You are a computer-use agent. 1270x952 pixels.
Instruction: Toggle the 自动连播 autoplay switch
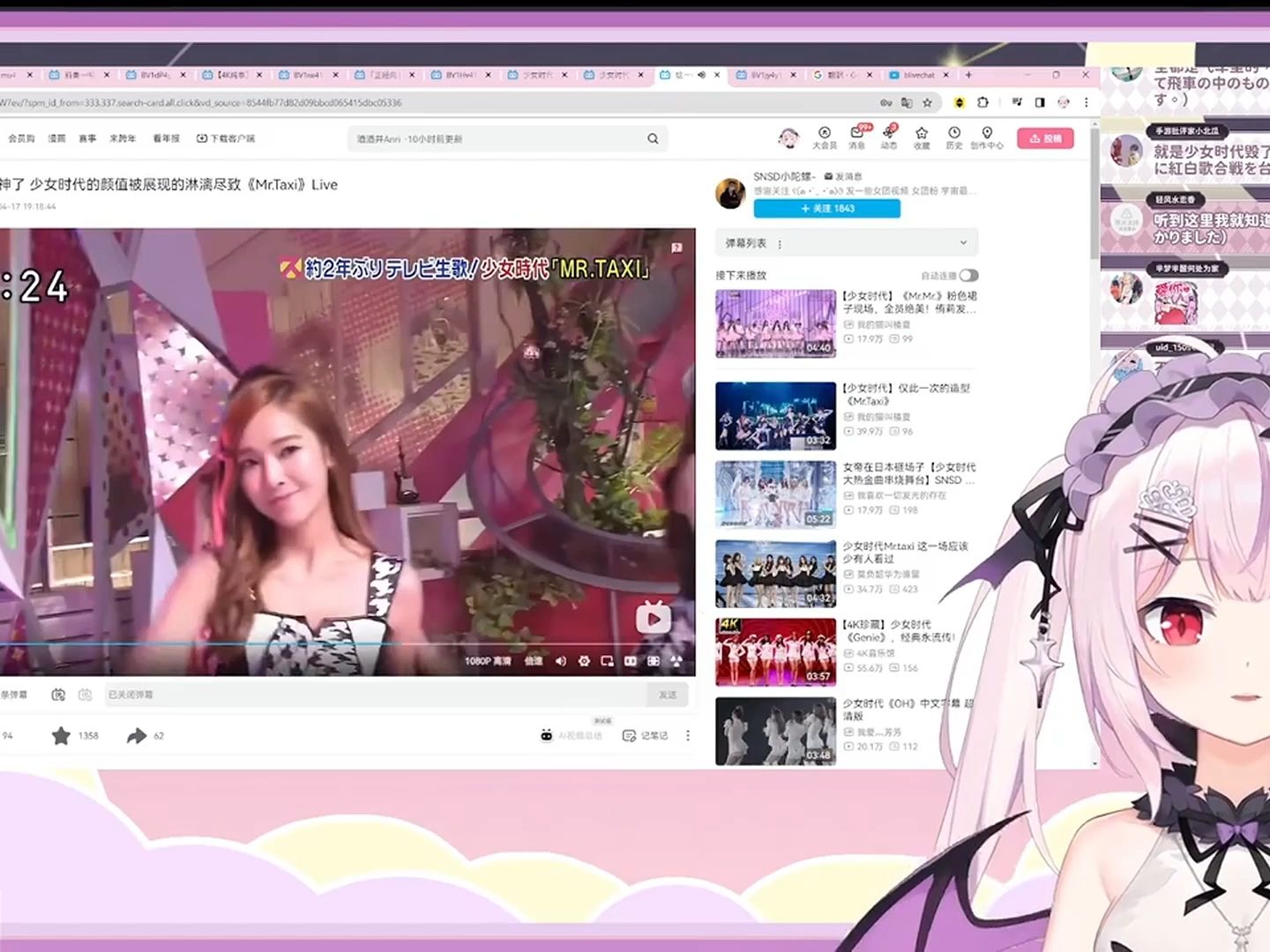(x=968, y=275)
